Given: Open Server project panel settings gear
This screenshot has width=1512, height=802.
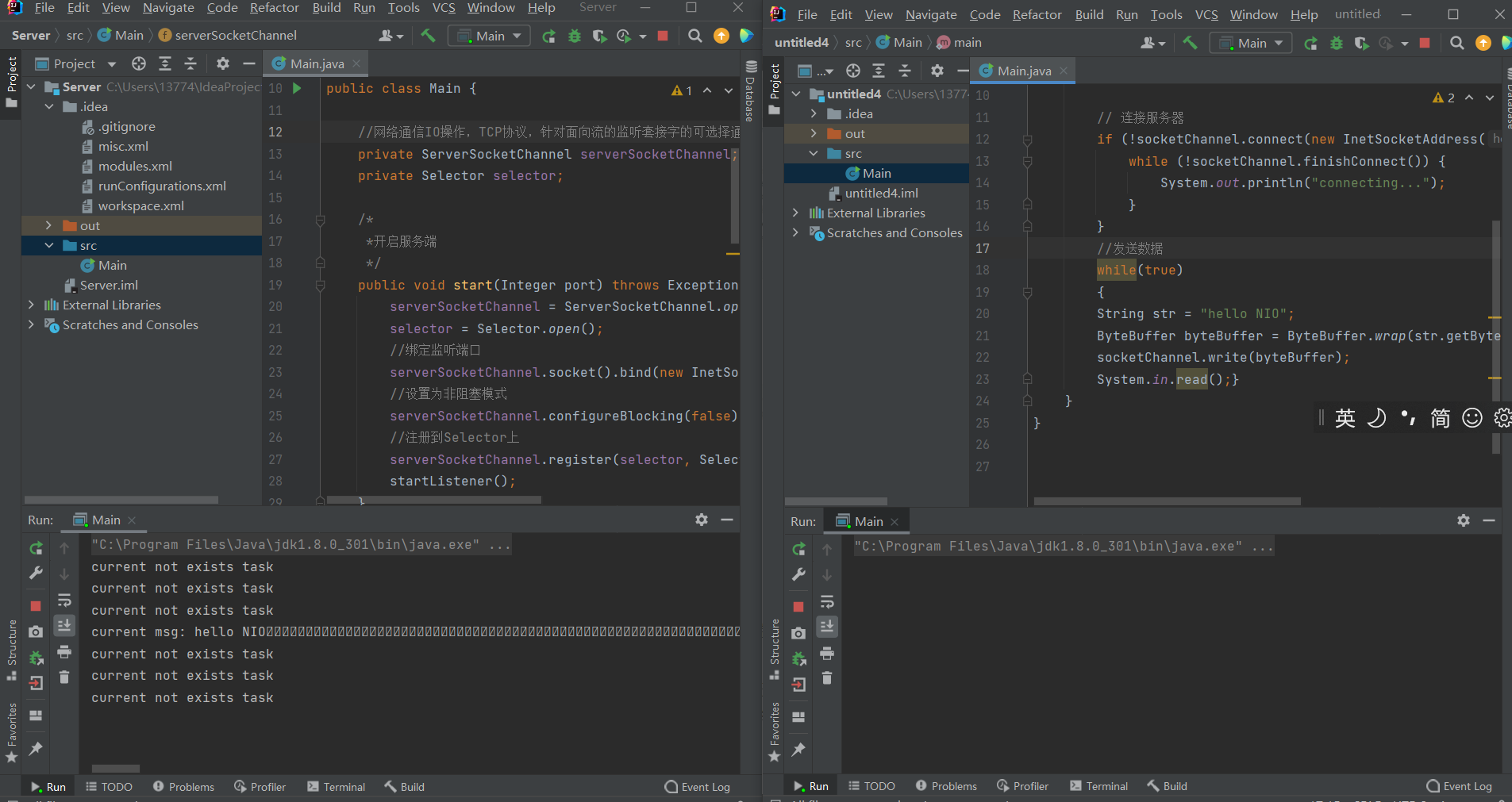Looking at the screenshot, I should (223, 63).
